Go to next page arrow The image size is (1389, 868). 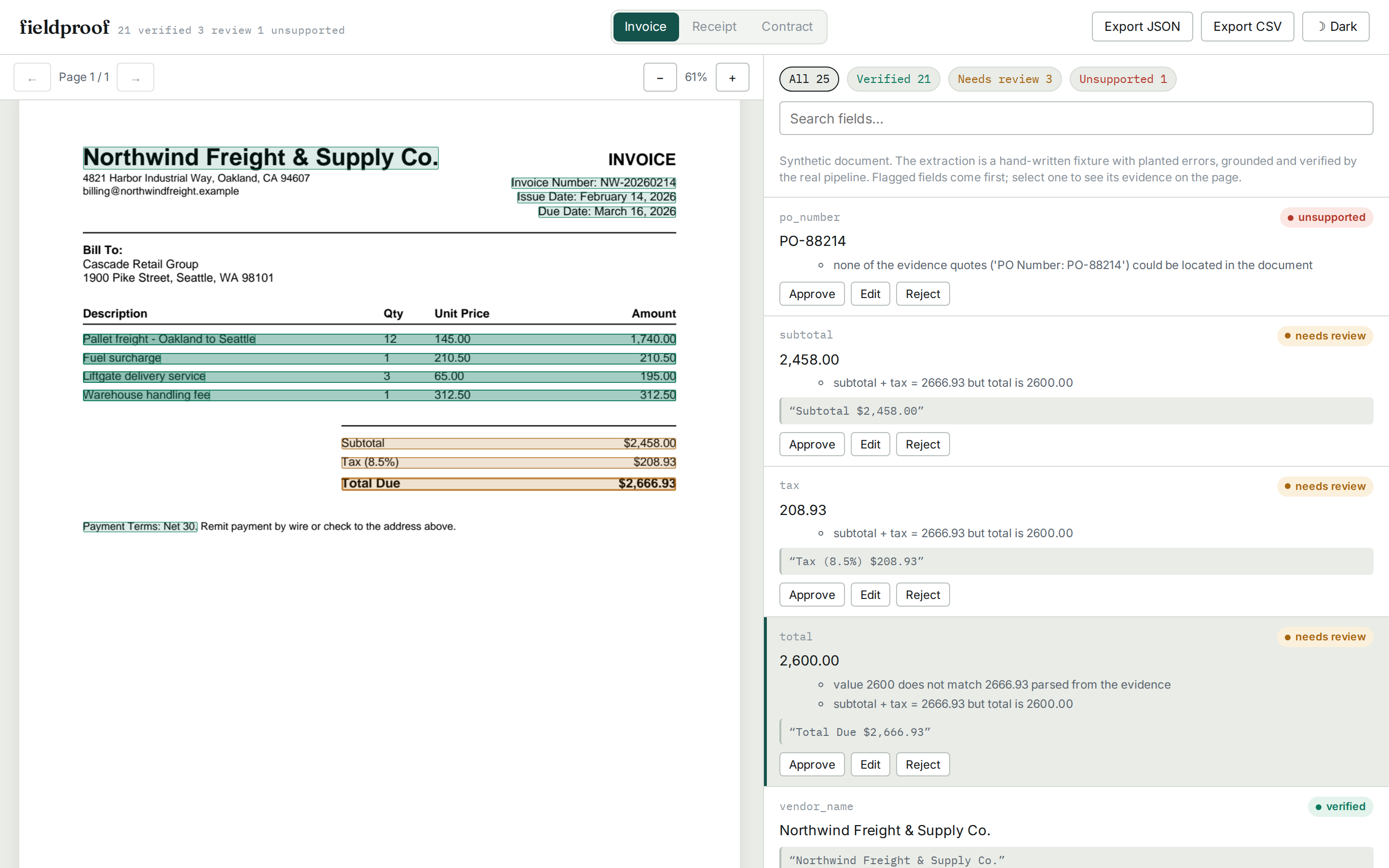[136, 78]
